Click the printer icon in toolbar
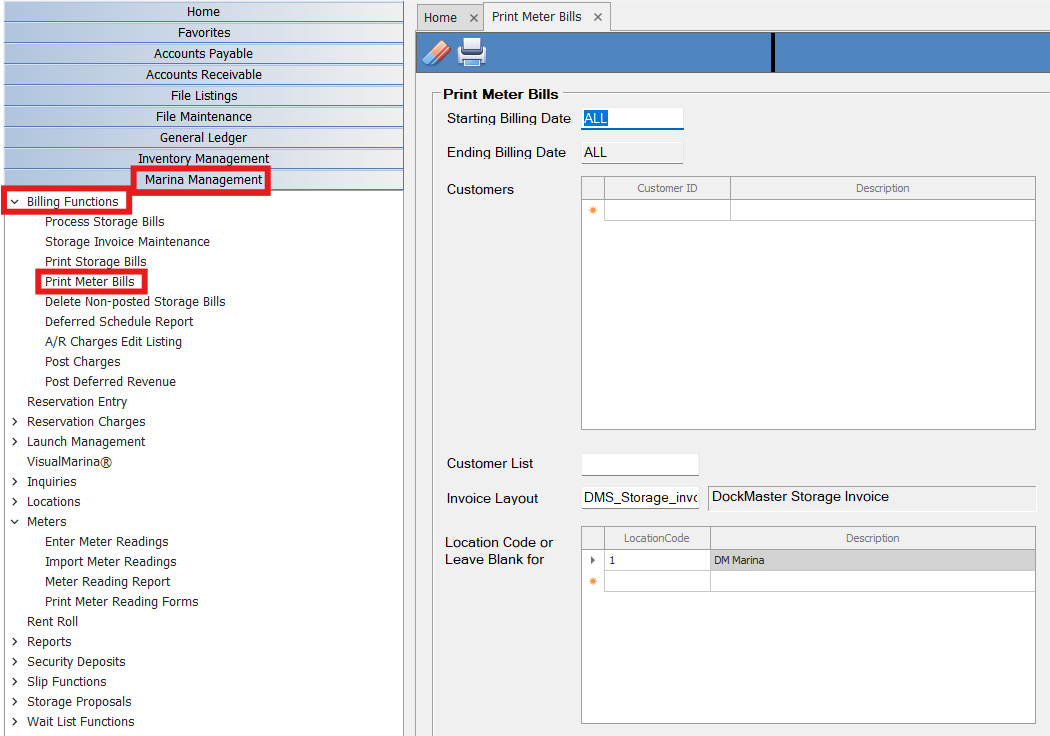 point(472,52)
